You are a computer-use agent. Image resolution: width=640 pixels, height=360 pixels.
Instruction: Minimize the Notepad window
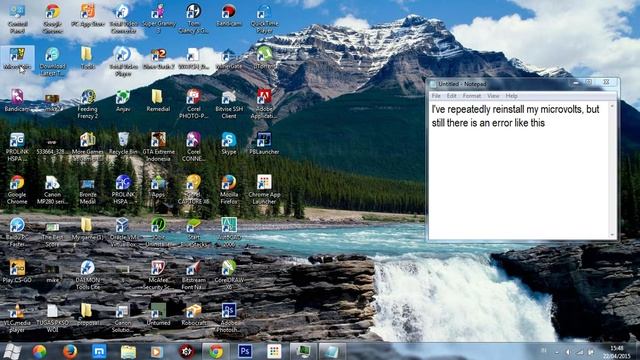[576, 83]
